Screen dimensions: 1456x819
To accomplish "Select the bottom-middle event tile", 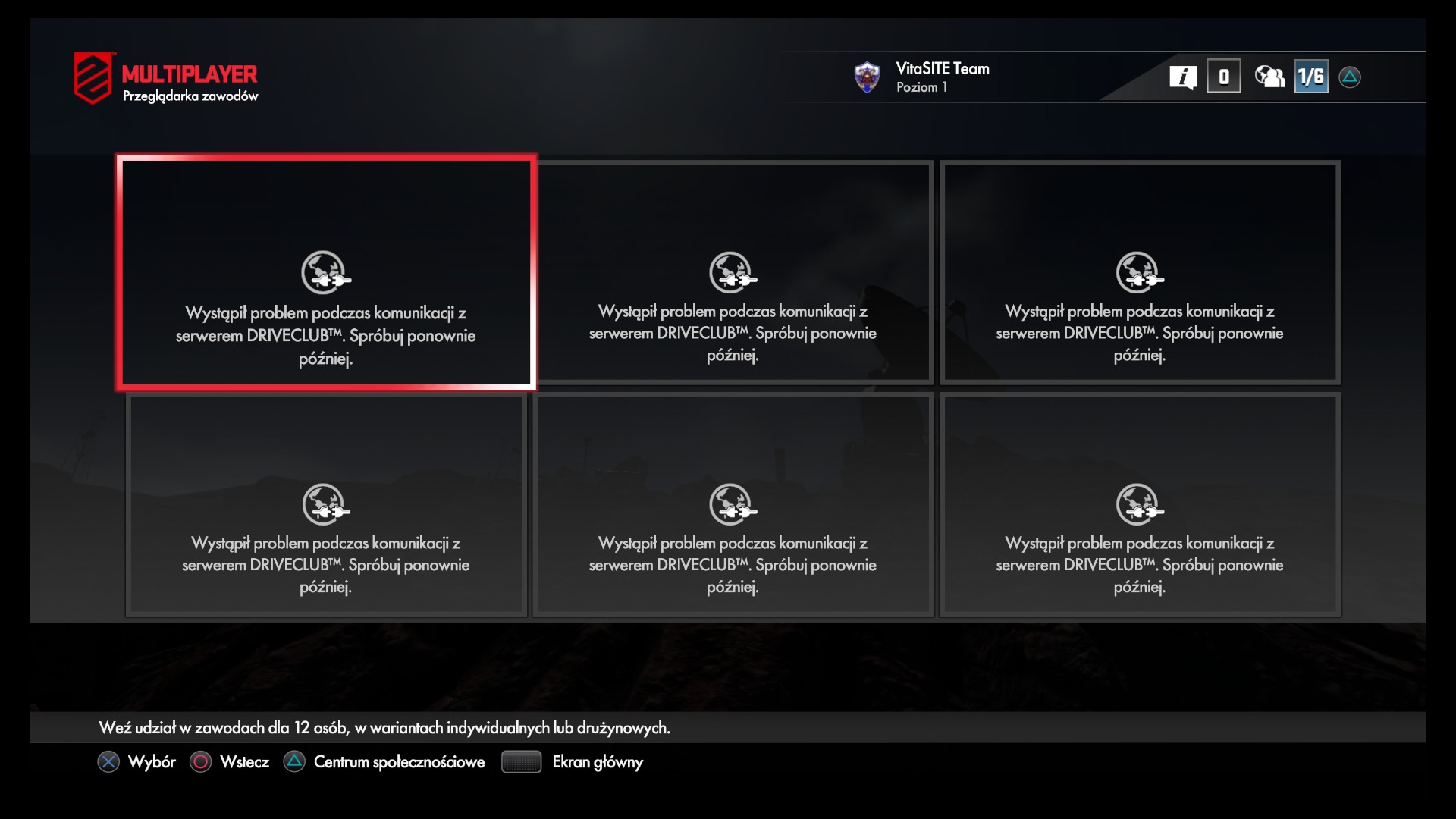I will (x=733, y=504).
